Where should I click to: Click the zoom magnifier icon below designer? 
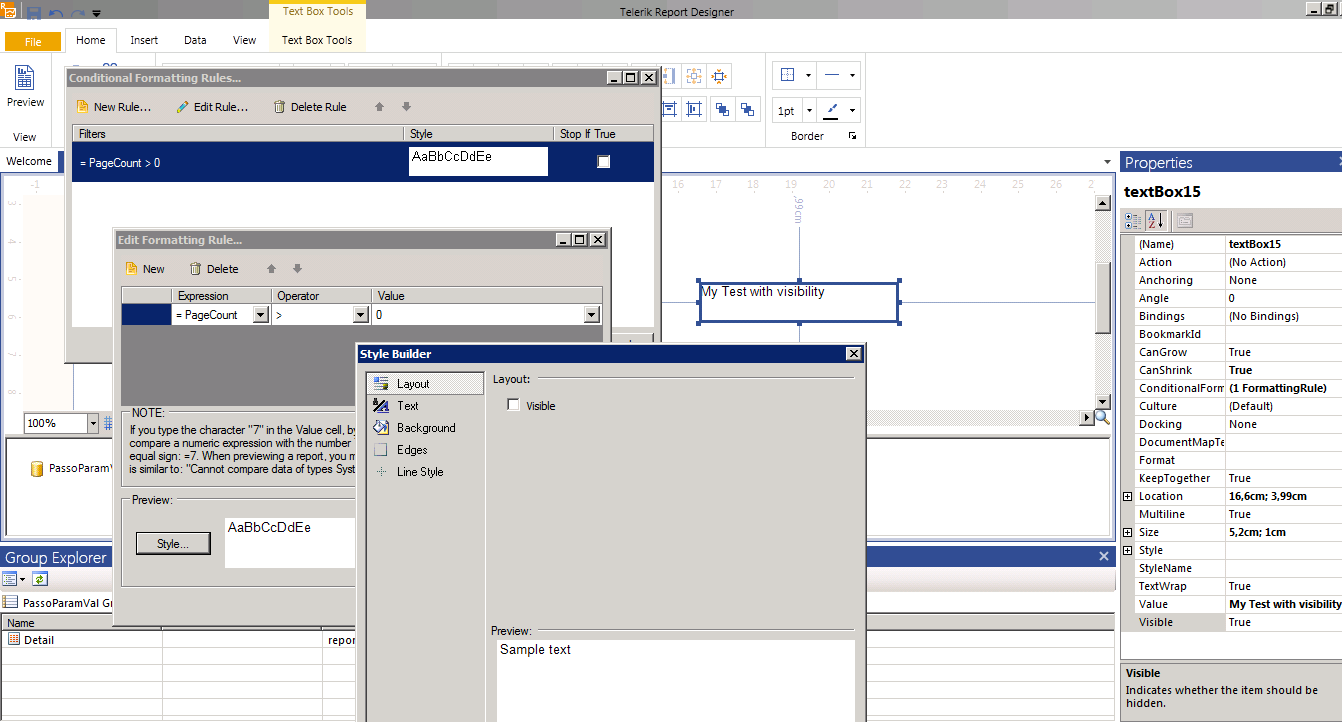pos(1102,418)
